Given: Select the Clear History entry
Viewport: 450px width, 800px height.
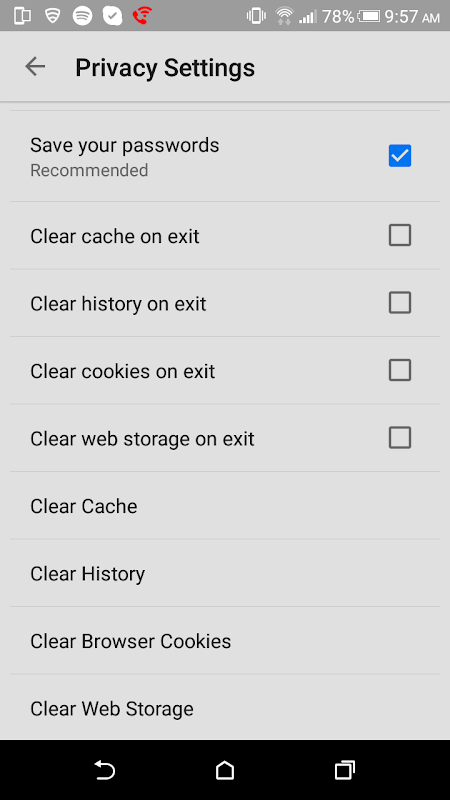Looking at the screenshot, I should click(225, 573).
